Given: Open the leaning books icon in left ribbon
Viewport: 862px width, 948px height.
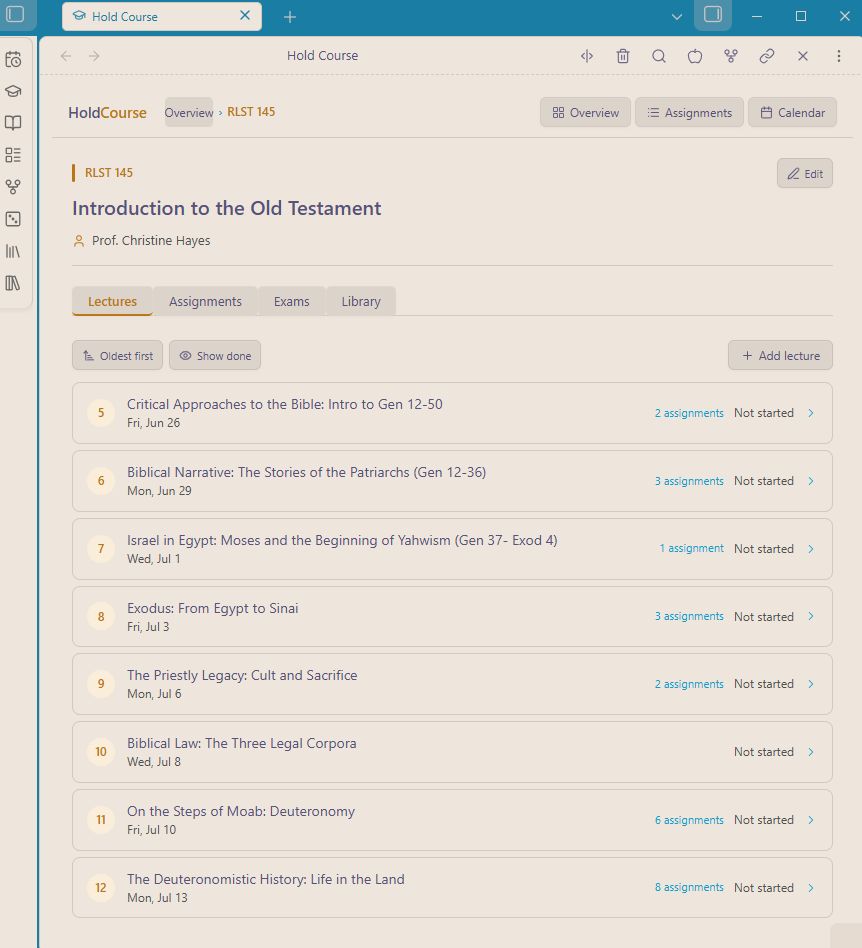Looking at the screenshot, I should tap(13, 251).
